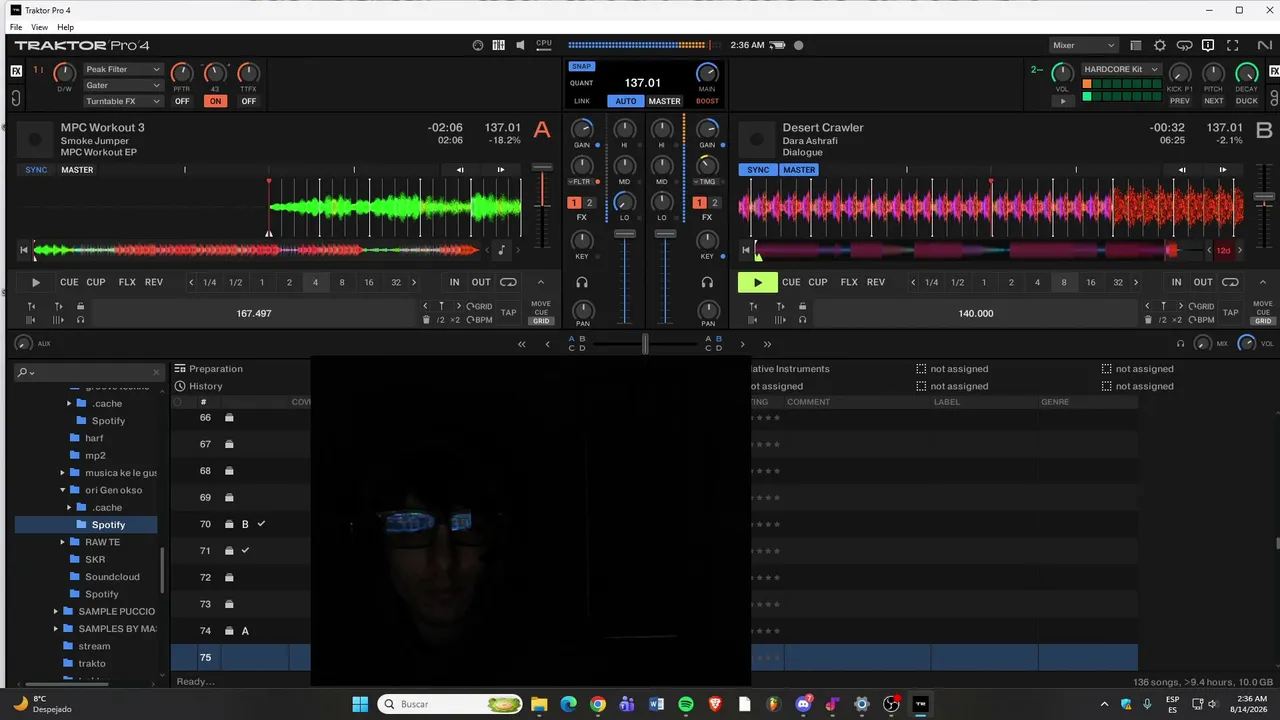Click Deck A loop IN button
Screen dimensions: 1280x720
pos(455,283)
